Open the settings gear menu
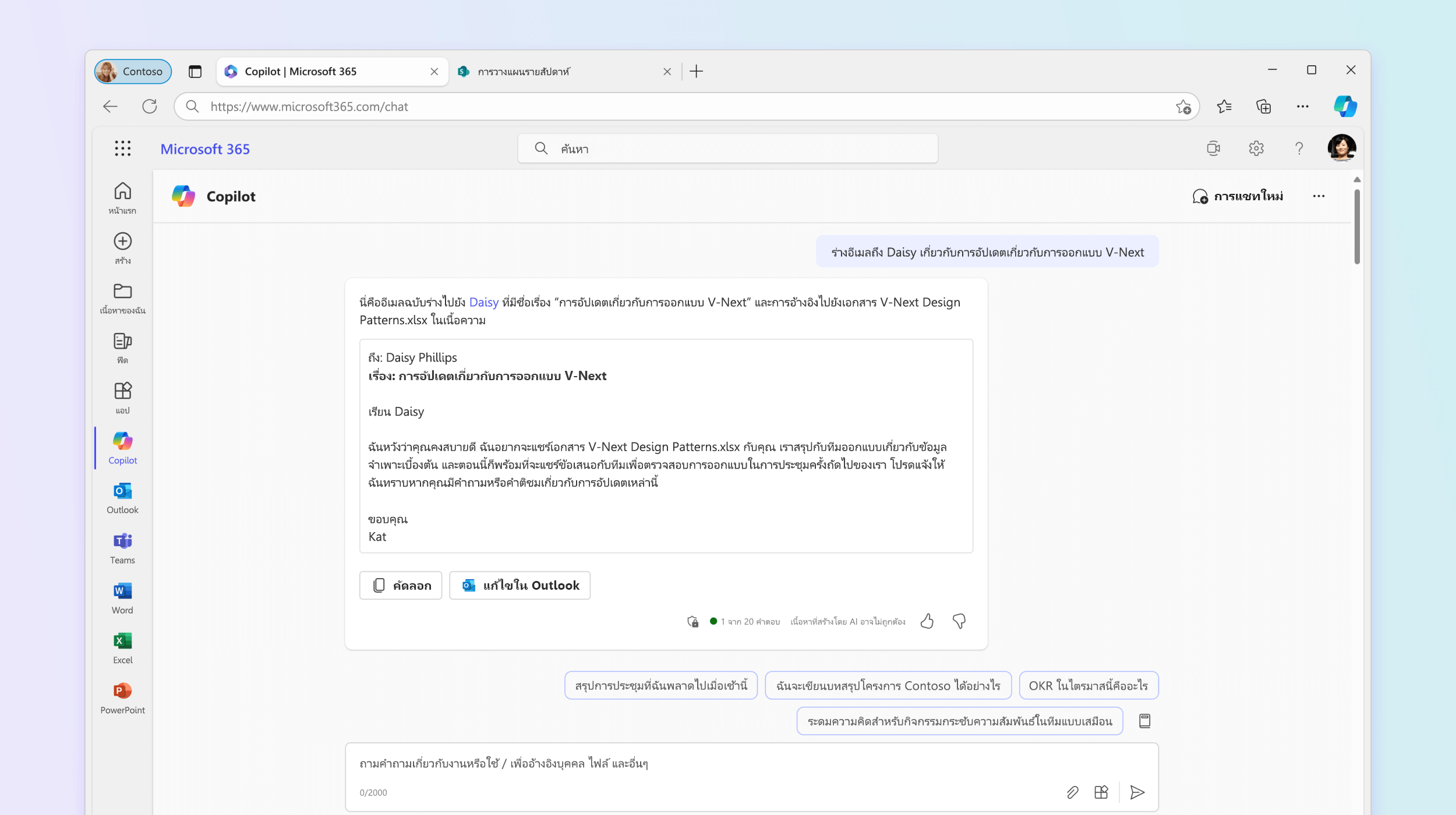Viewport: 1456px width, 815px height. [1256, 148]
